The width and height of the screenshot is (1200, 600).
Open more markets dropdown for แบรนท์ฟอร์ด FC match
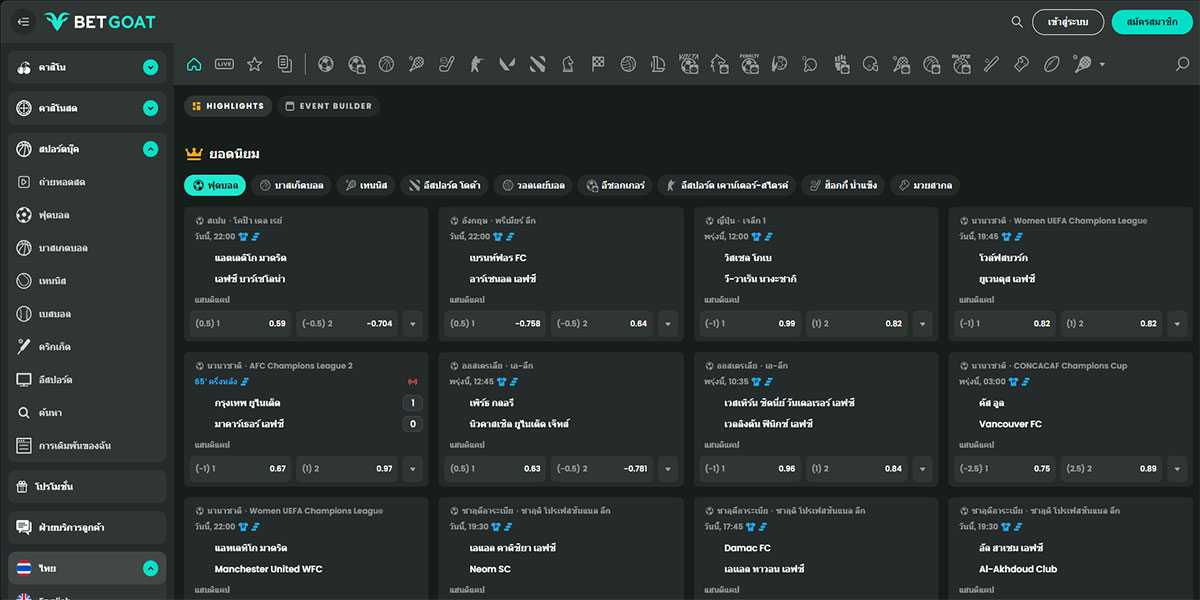click(668, 324)
